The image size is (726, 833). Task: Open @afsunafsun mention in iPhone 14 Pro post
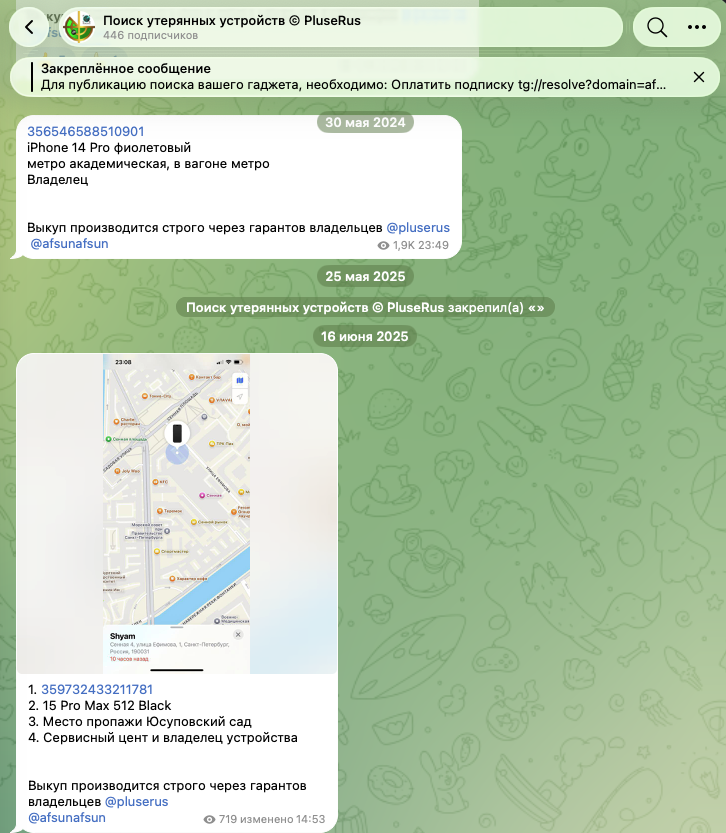(x=69, y=243)
